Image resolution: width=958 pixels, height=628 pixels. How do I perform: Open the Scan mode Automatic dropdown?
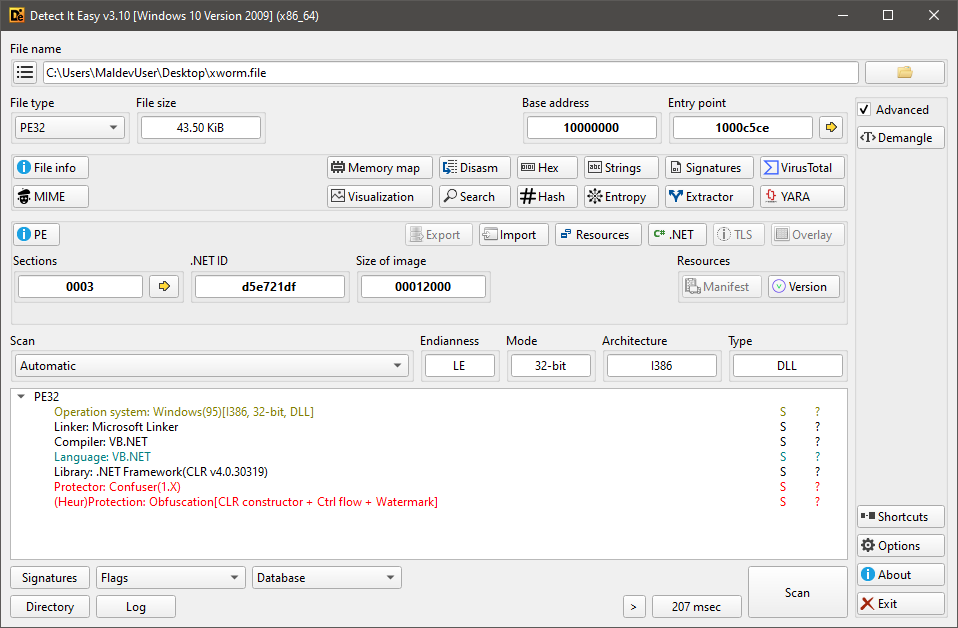211,366
